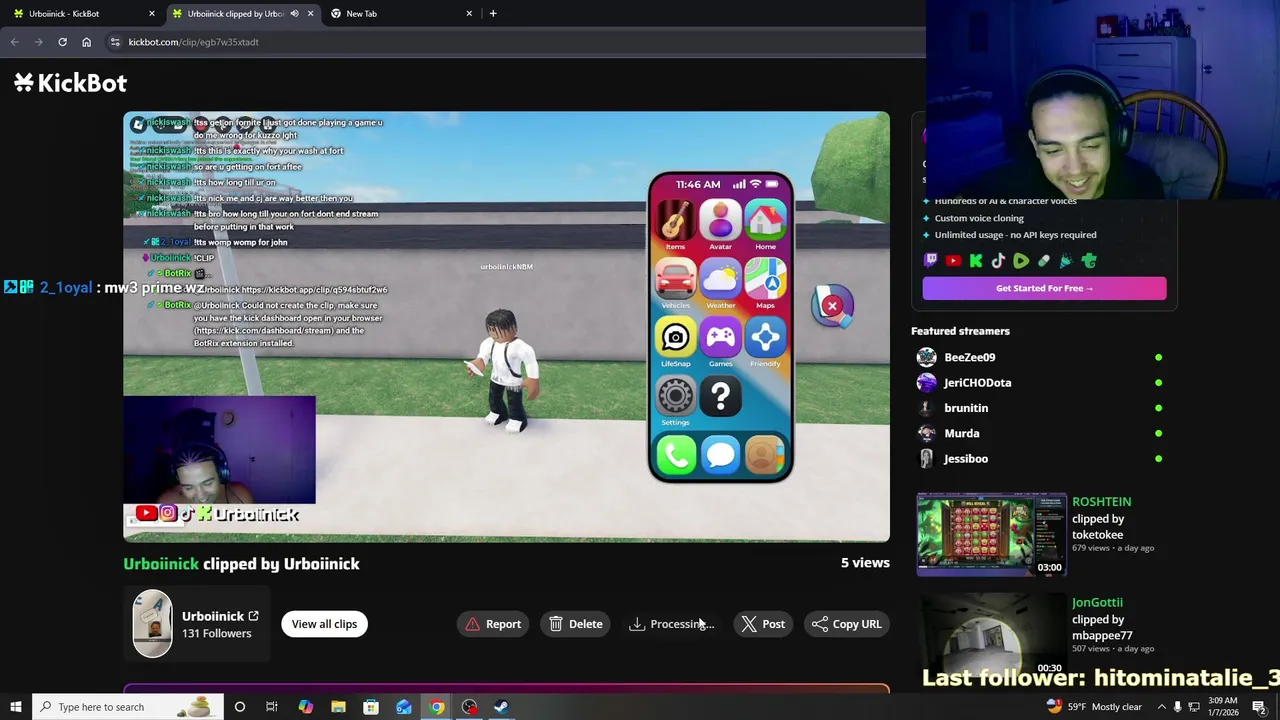Open the JonGottii clip thumbnail
This screenshot has width=1280, height=720.
pos(991,634)
